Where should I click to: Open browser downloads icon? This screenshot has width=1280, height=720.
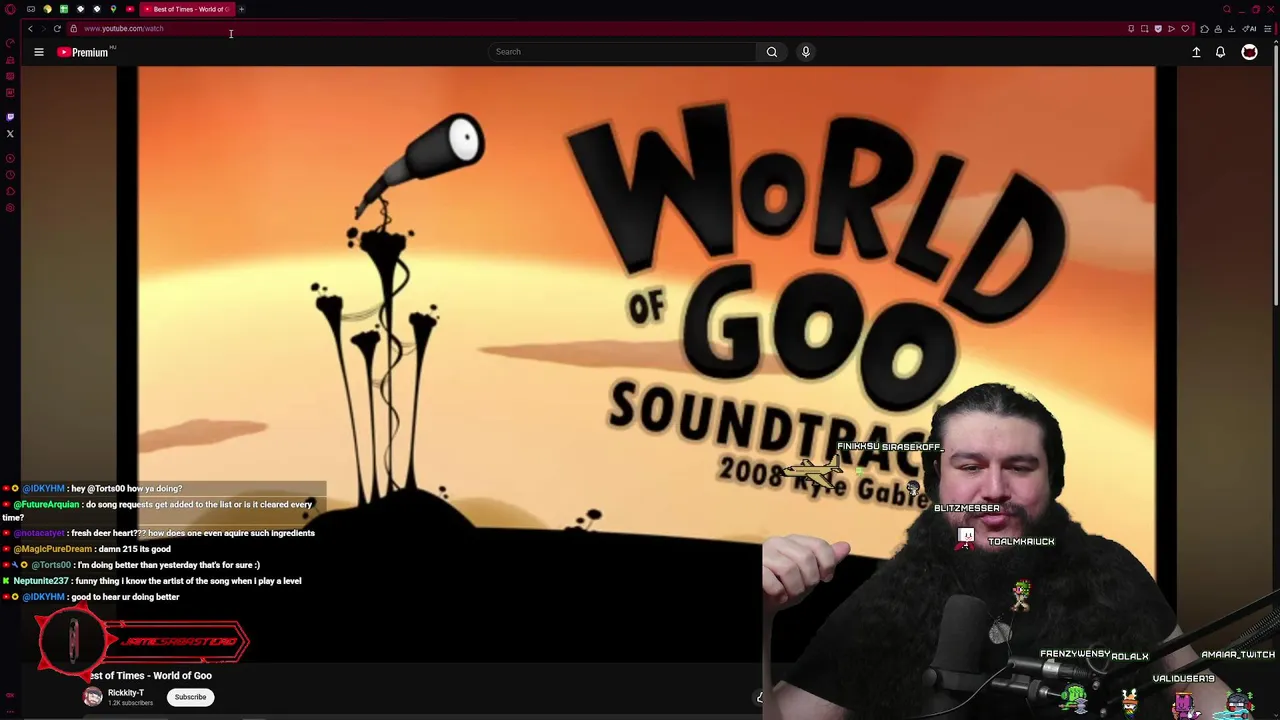pyautogui.click(x=1231, y=29)
